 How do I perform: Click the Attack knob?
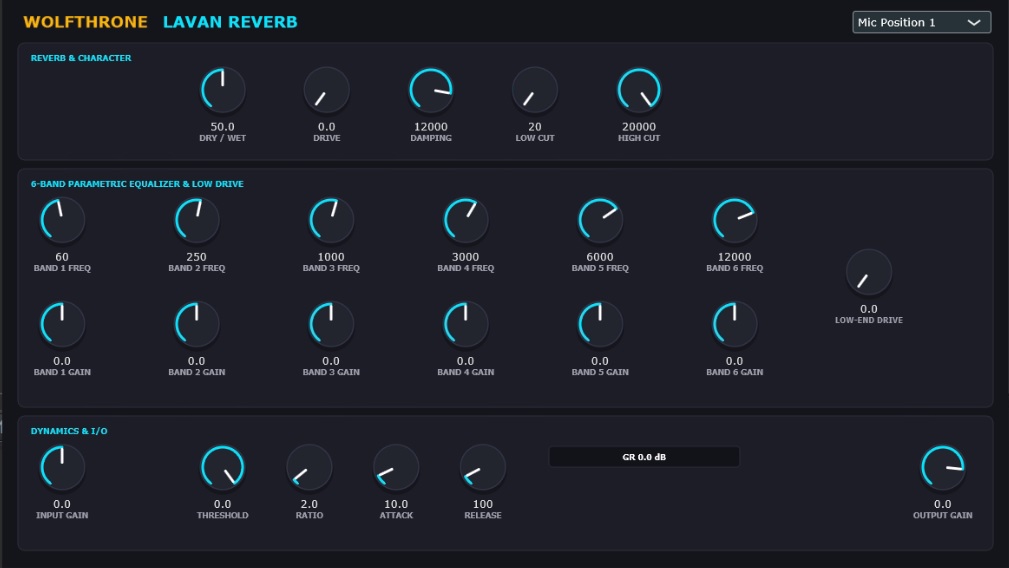coord(396,468)
